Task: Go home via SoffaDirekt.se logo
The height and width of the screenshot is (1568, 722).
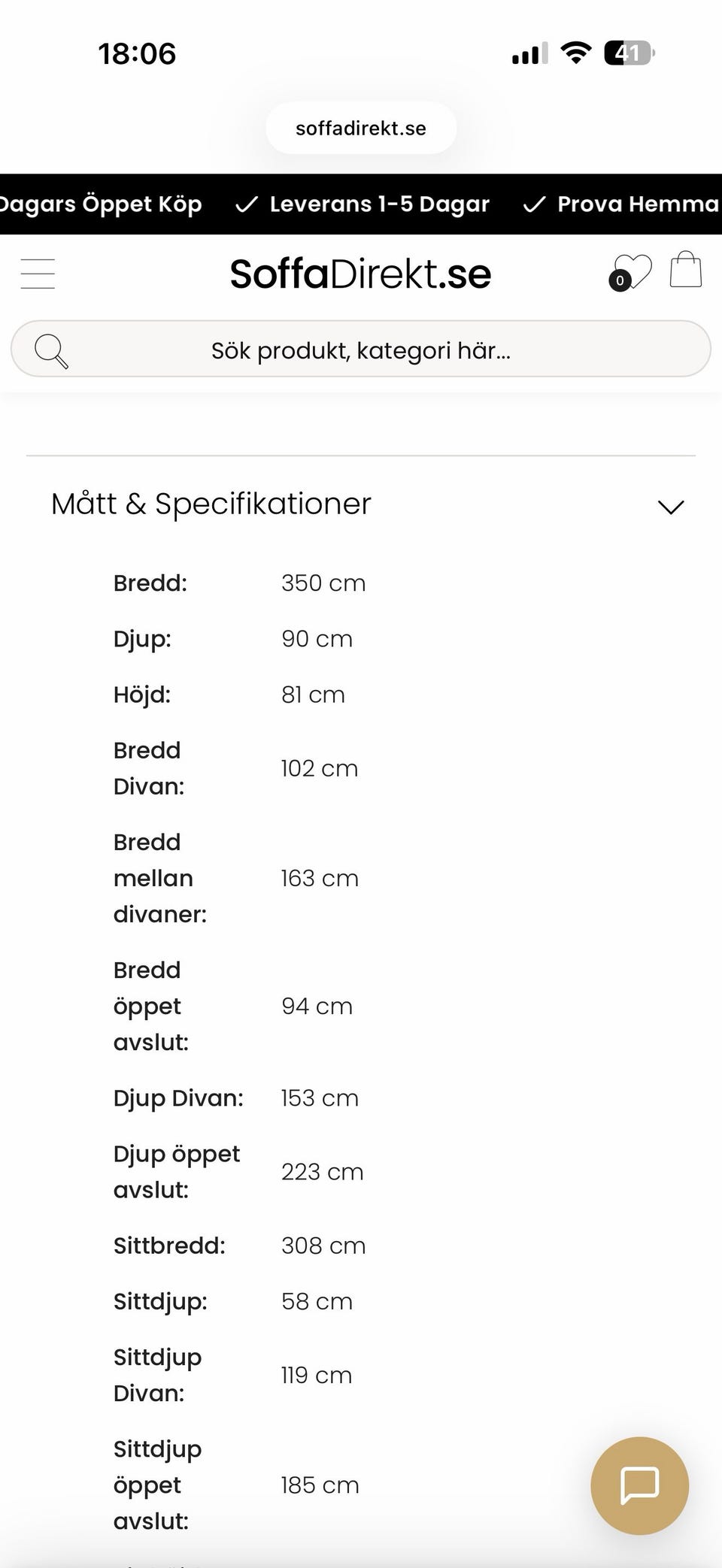Action: pyautogui.click(x=360, y=274)
